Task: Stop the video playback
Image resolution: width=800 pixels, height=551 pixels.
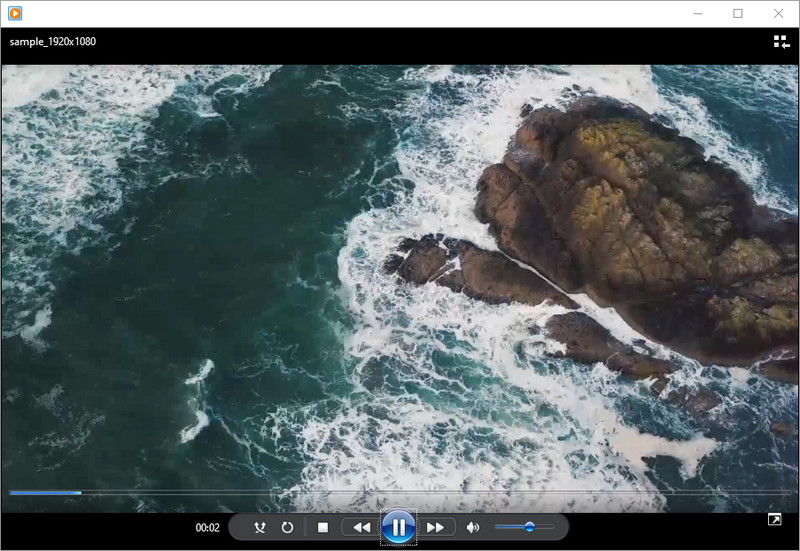Action: 322,527
